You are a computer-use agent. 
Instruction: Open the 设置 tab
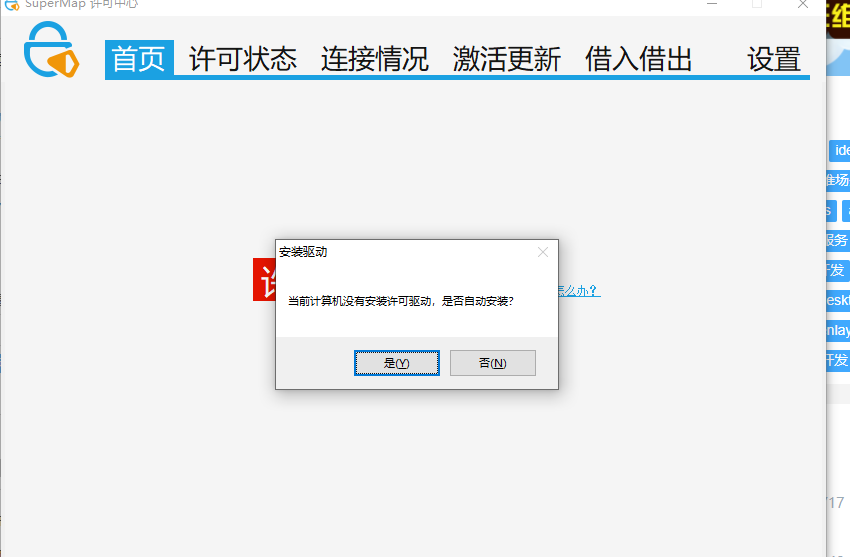coord(774,59)
